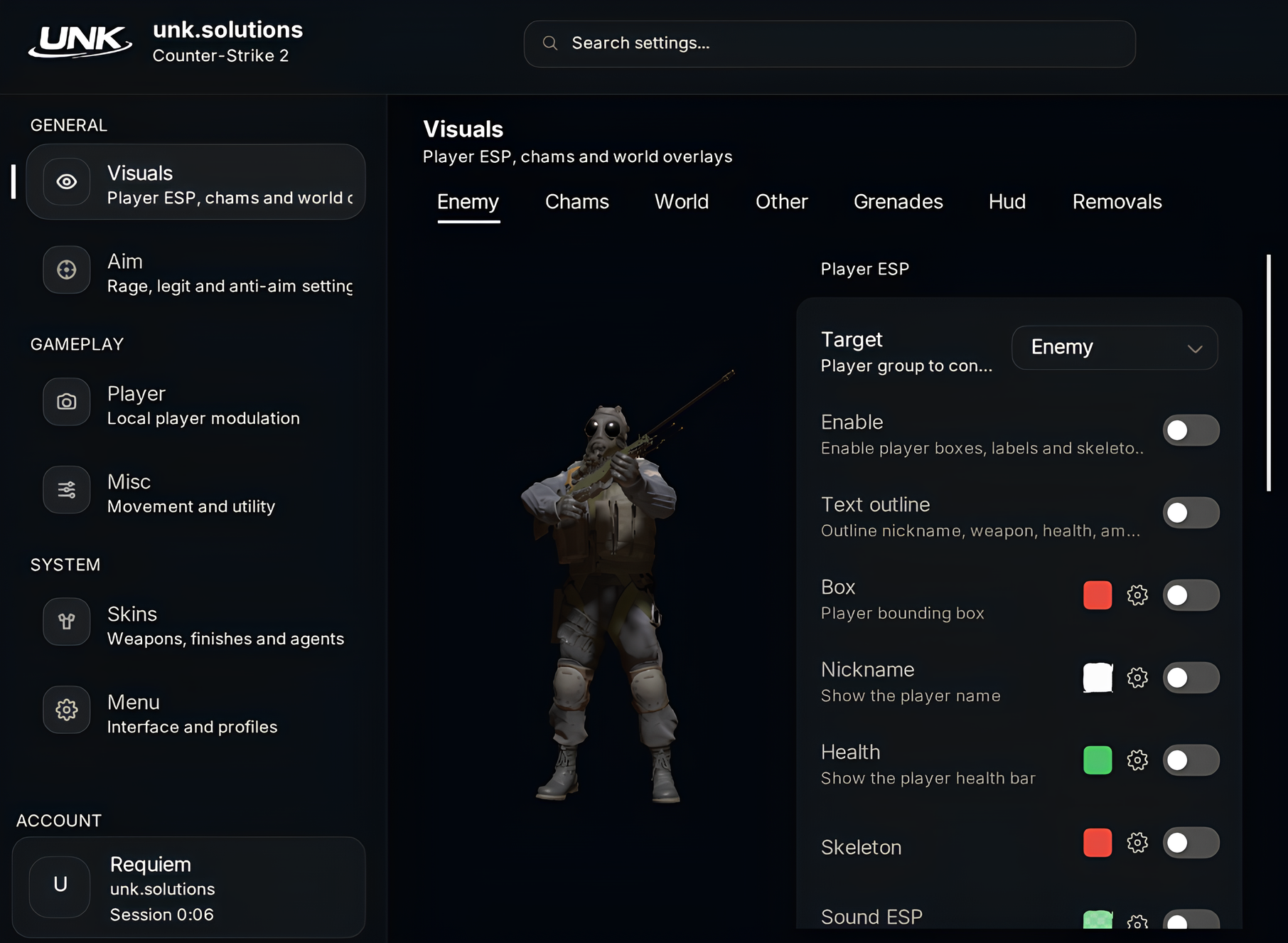Open Skins weapons and finishes
The image size is (1288, 943).
point(196,624)
